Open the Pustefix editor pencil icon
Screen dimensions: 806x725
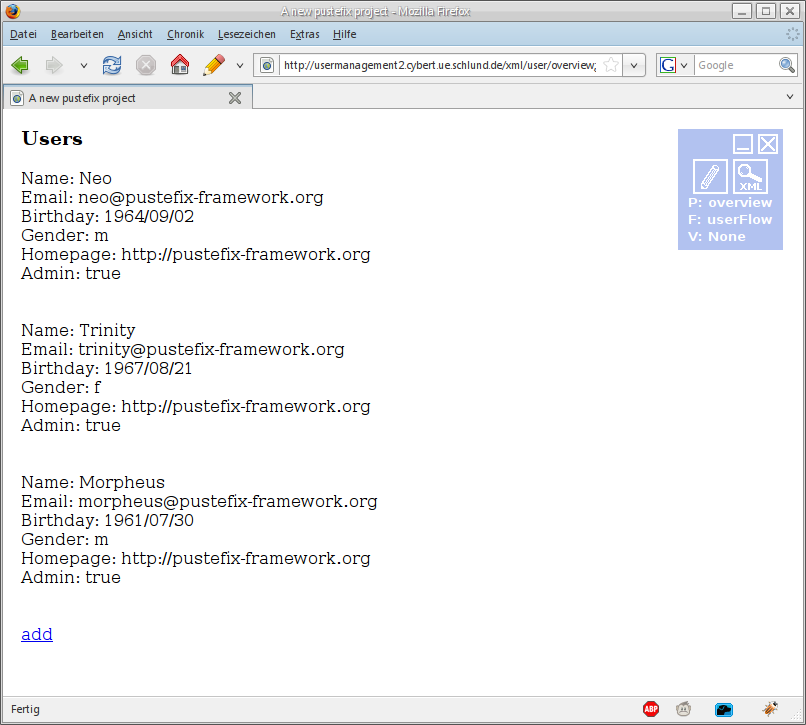point(710,177)
